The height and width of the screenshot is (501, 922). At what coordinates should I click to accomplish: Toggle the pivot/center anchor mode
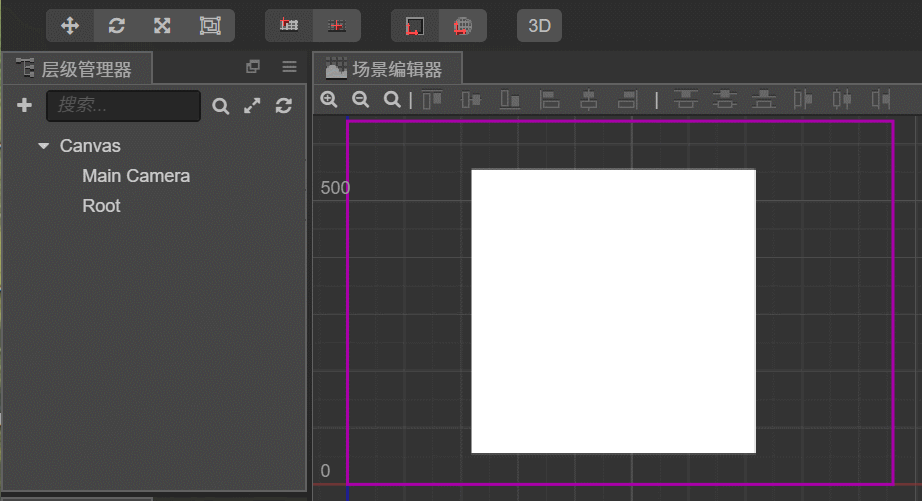tap(289, 25)
